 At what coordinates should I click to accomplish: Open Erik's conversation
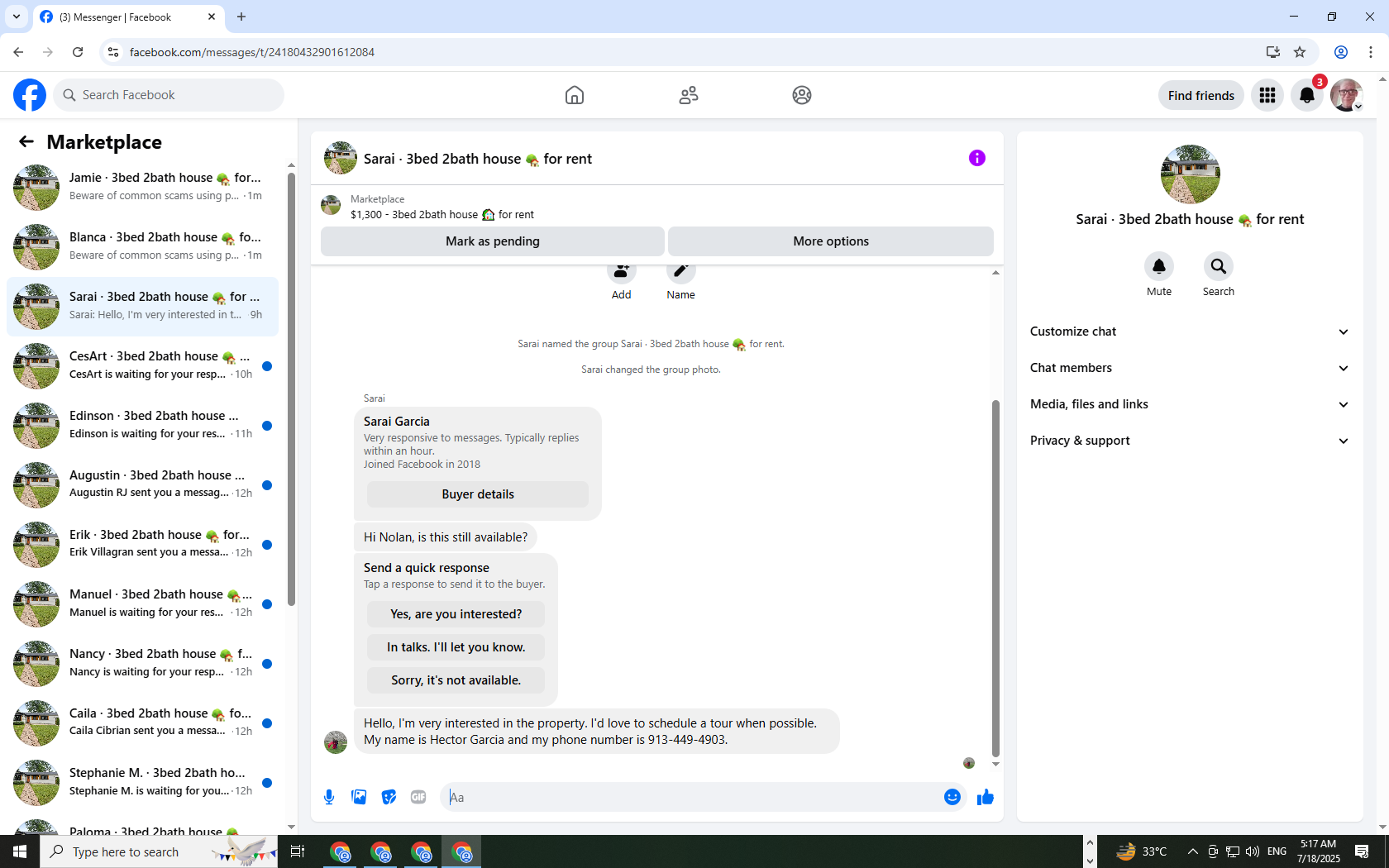click(142, 544)
